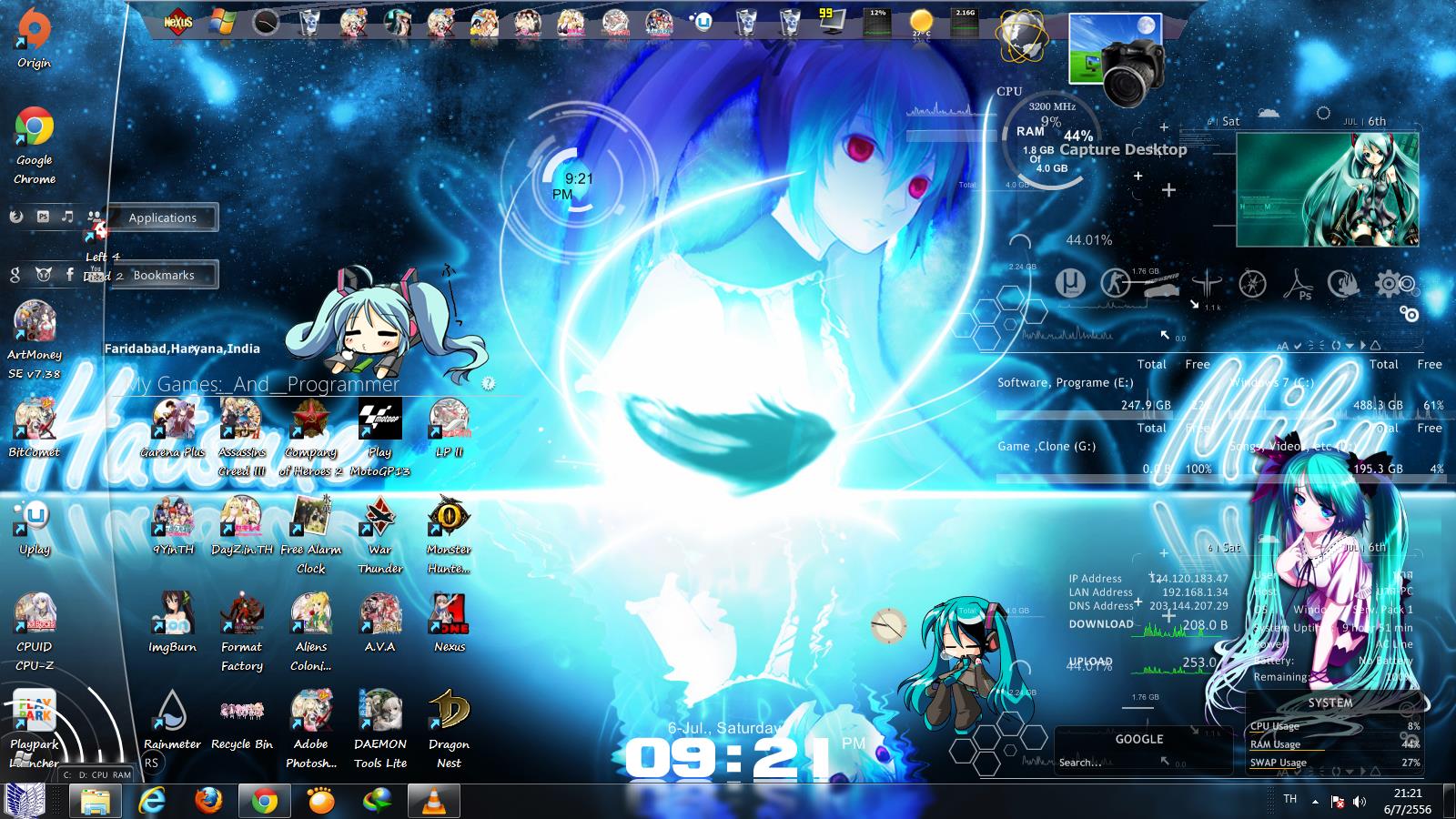Viewport: 1456px width, 819px height.
Task: Open the DAEMON Tools Lite shortcut
Action: (x=379, y=730)
